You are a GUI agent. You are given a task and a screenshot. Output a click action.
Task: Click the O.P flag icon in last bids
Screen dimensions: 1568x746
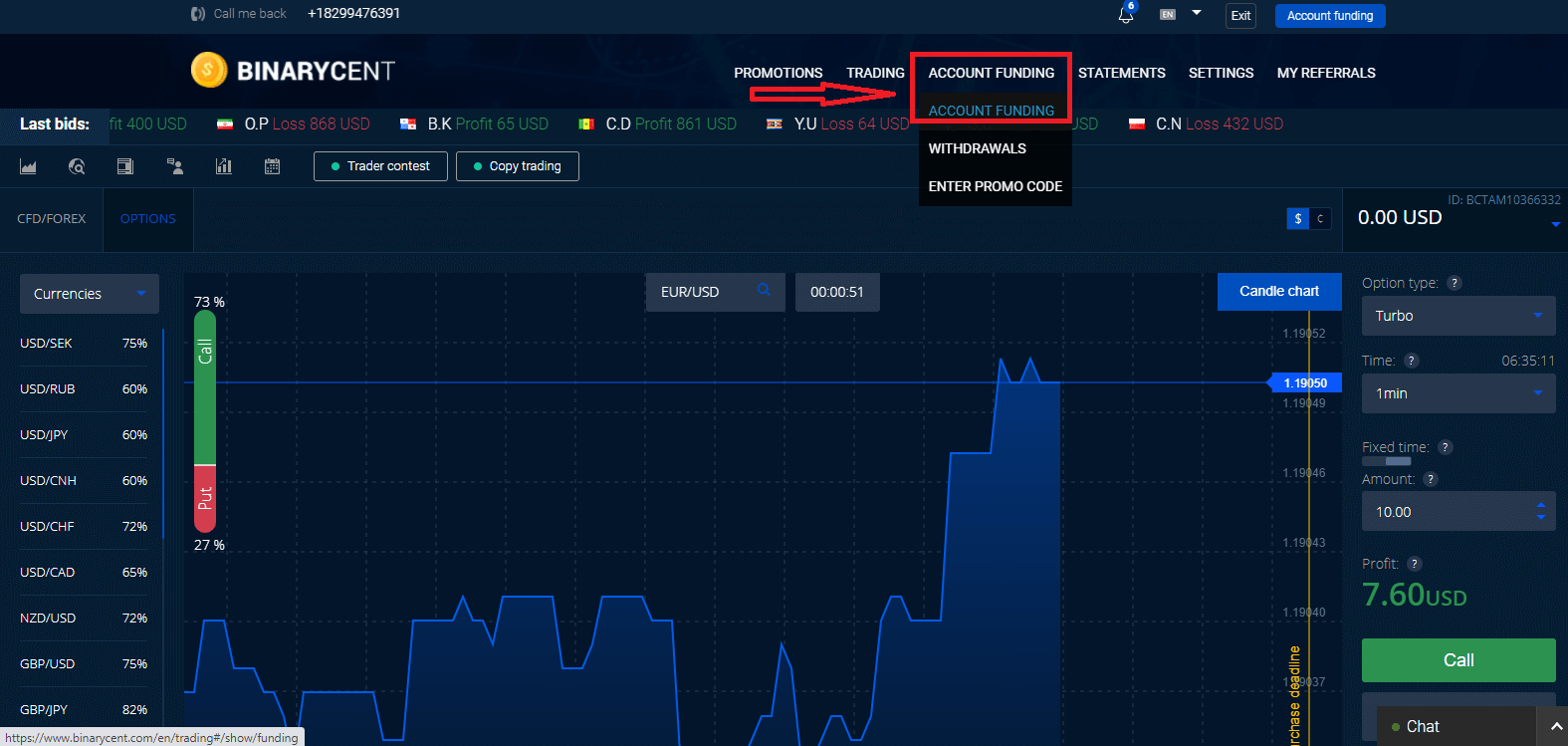click(x=225, y=124)
